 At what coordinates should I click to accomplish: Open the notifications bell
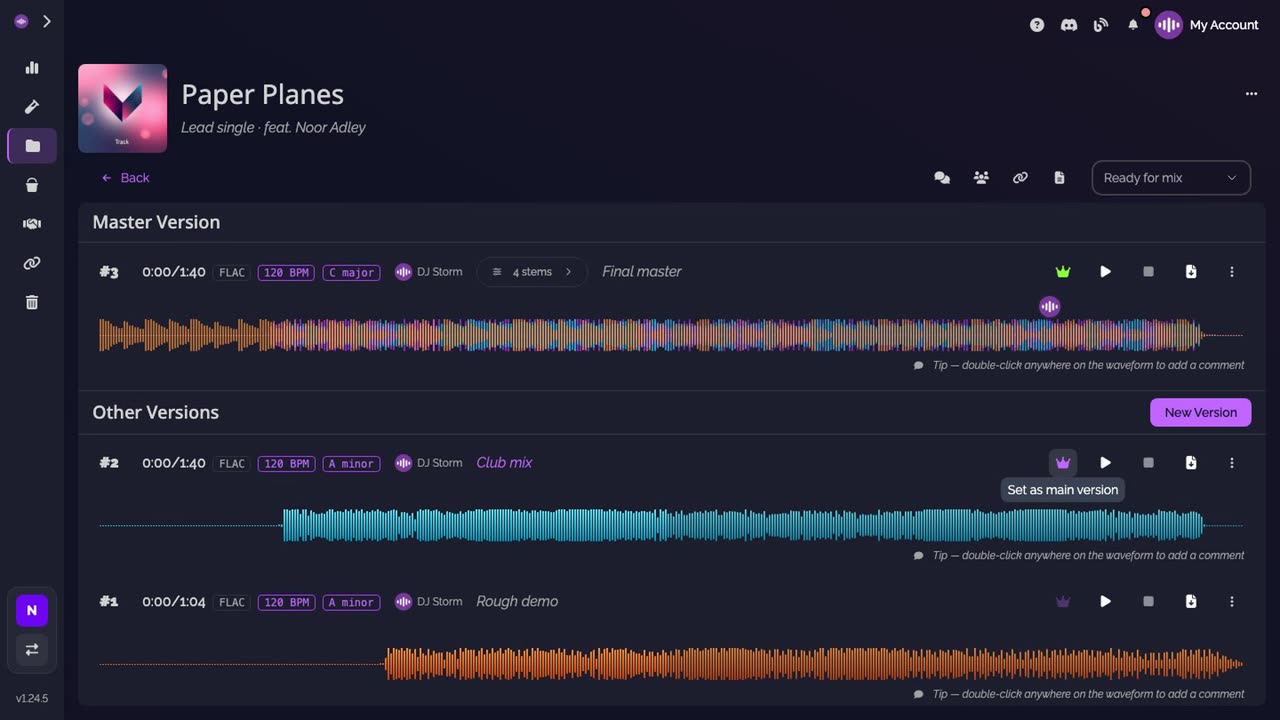pos(1133,25)
